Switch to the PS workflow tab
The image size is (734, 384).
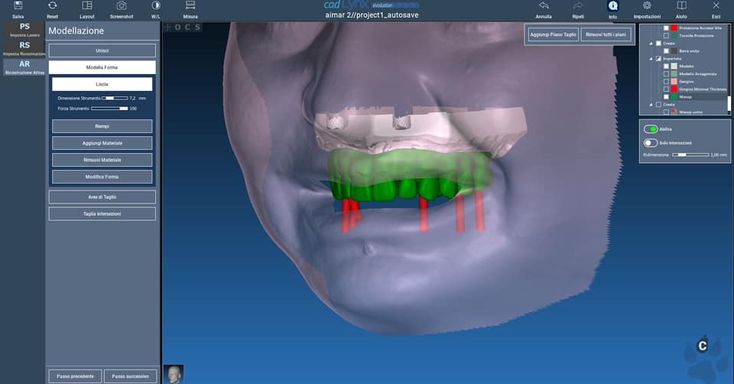[x=24, y=30]
